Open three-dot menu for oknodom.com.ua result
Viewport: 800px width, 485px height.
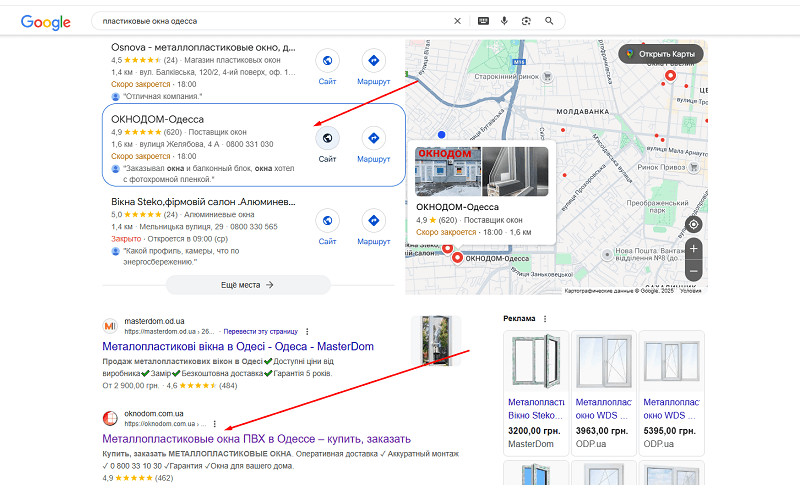[x=215, y=424]
